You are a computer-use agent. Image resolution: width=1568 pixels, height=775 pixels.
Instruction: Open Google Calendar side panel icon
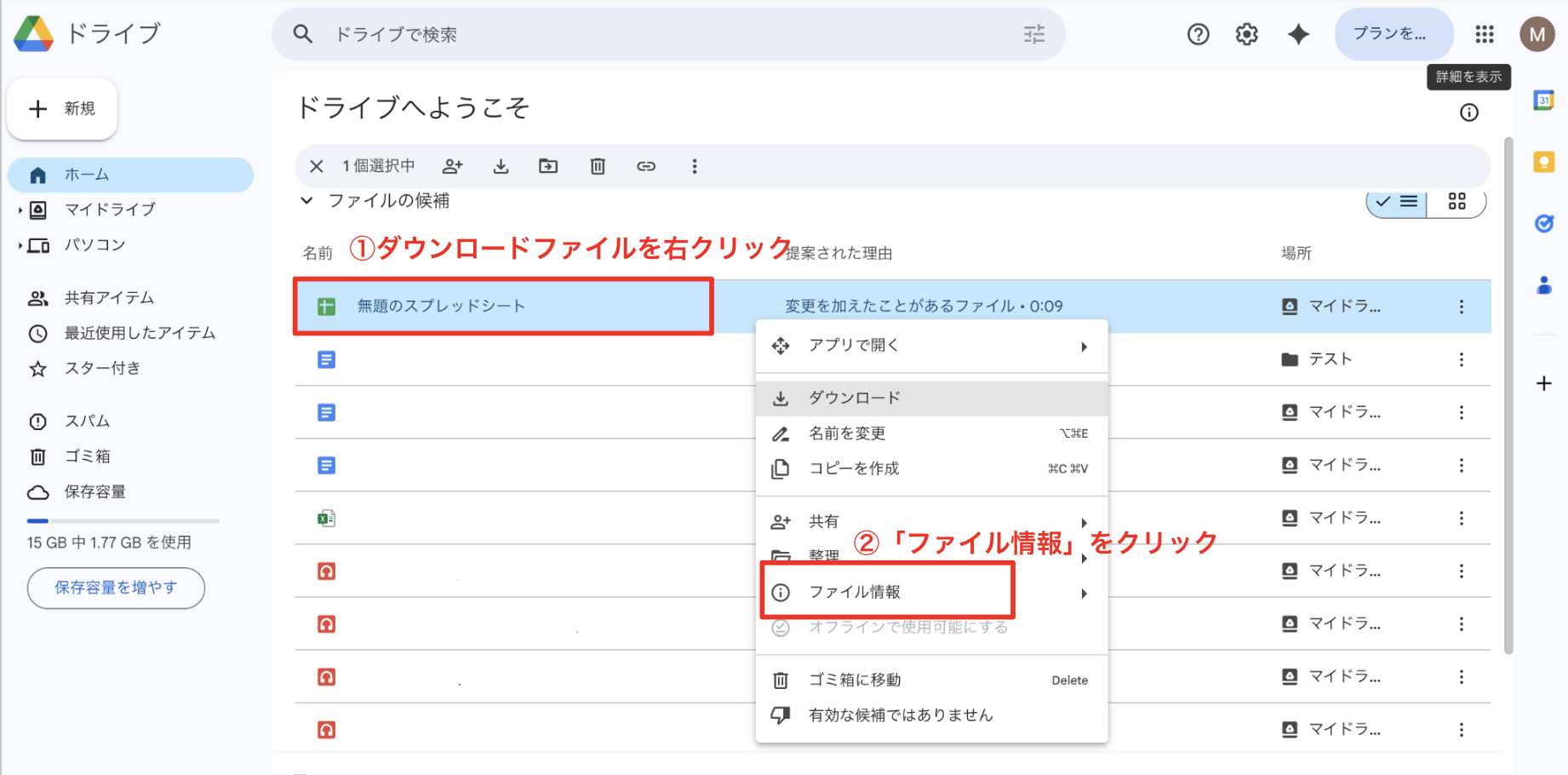[1544, 100]
